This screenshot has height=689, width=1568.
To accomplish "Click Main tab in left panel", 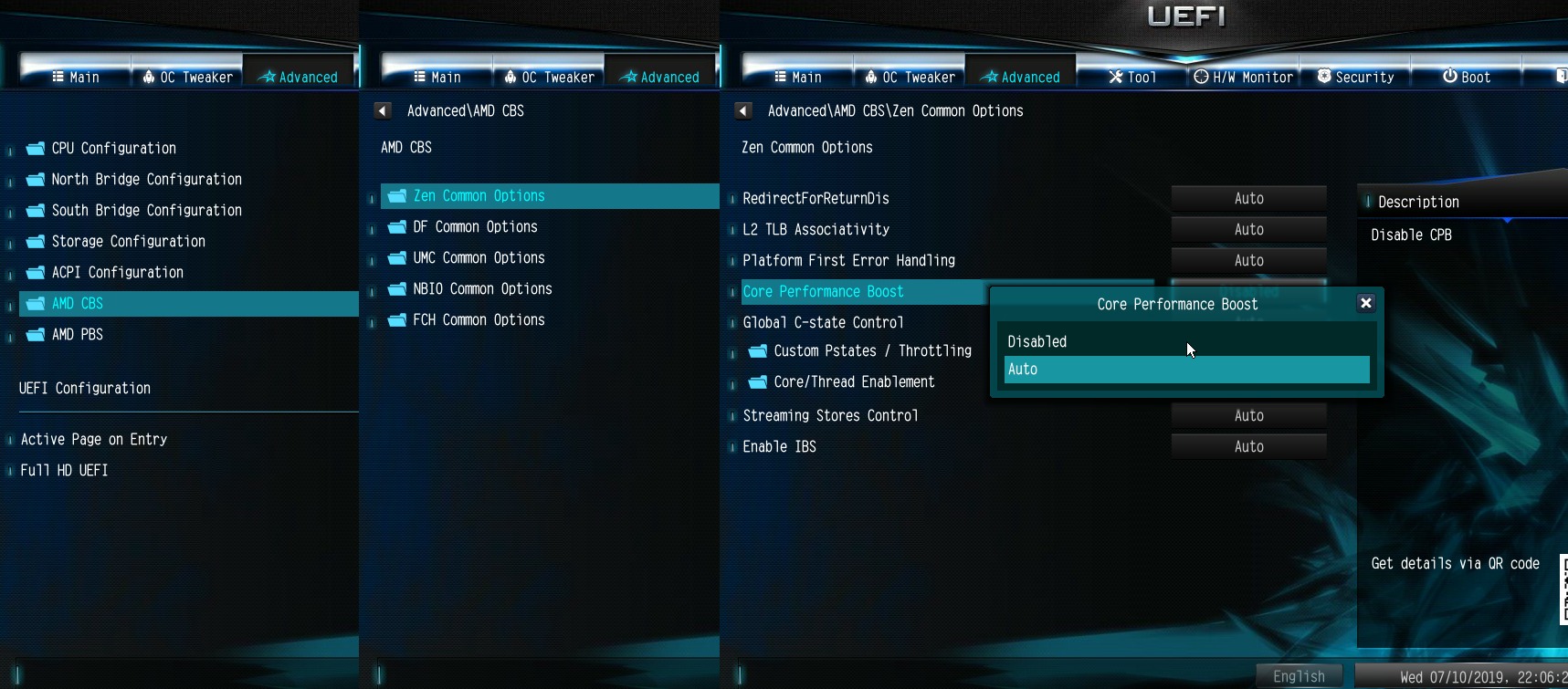I will pos(76,77).
